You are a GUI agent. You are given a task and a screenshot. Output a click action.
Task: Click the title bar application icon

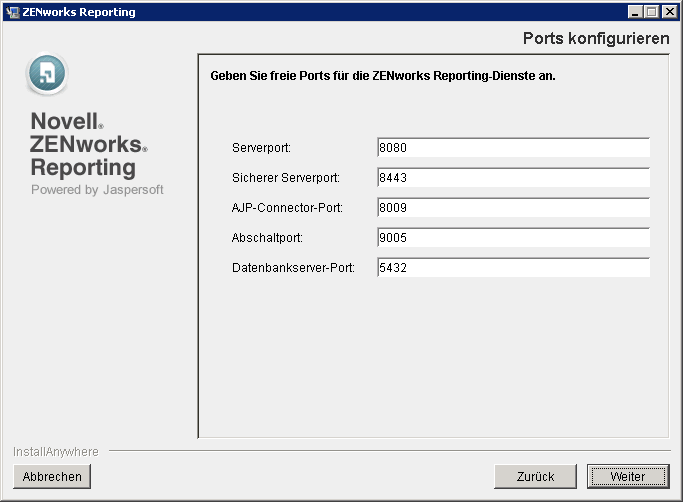point(12,12)
